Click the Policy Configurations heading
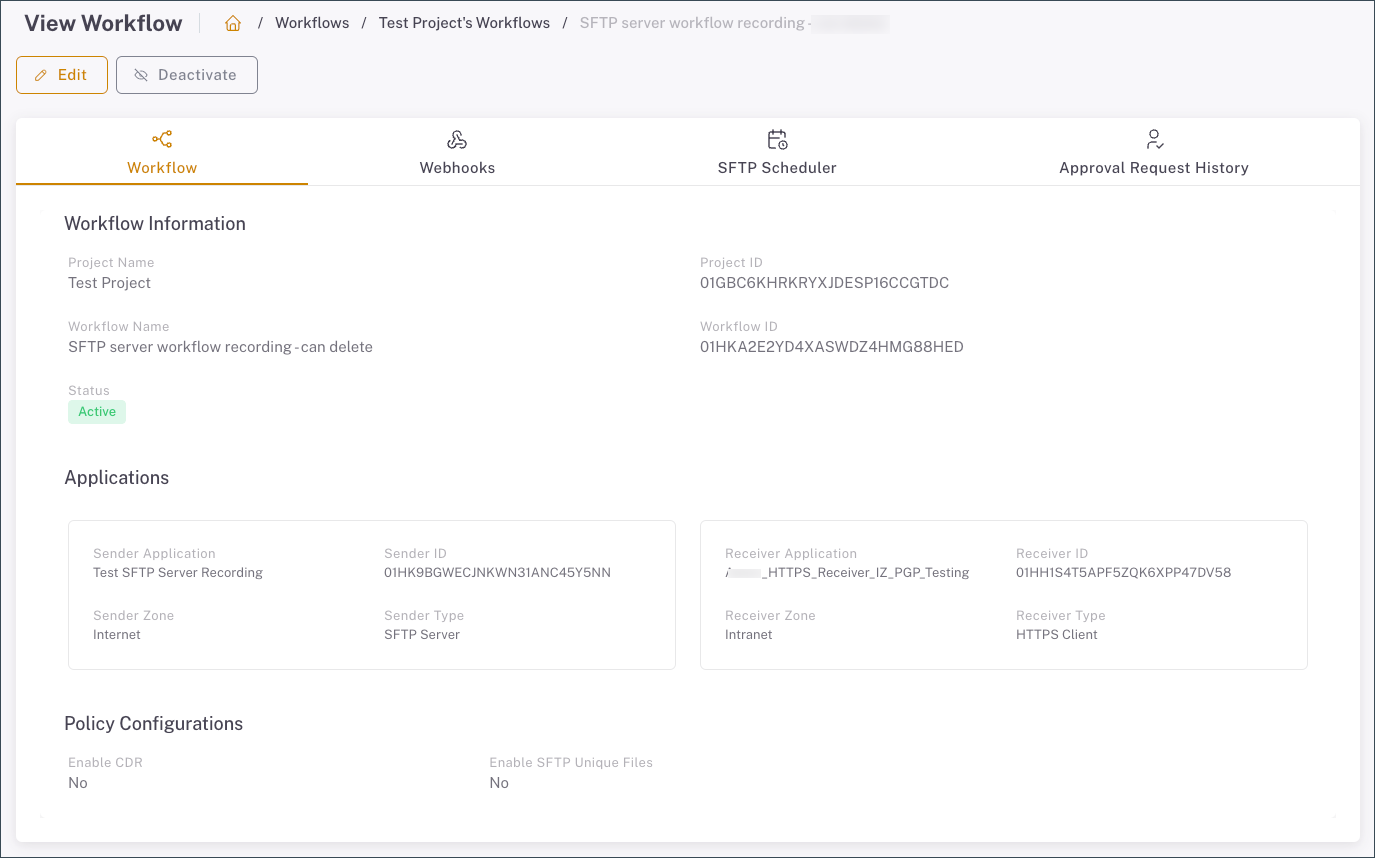The width and height of the screenshot is (1375, 858). 154,724
